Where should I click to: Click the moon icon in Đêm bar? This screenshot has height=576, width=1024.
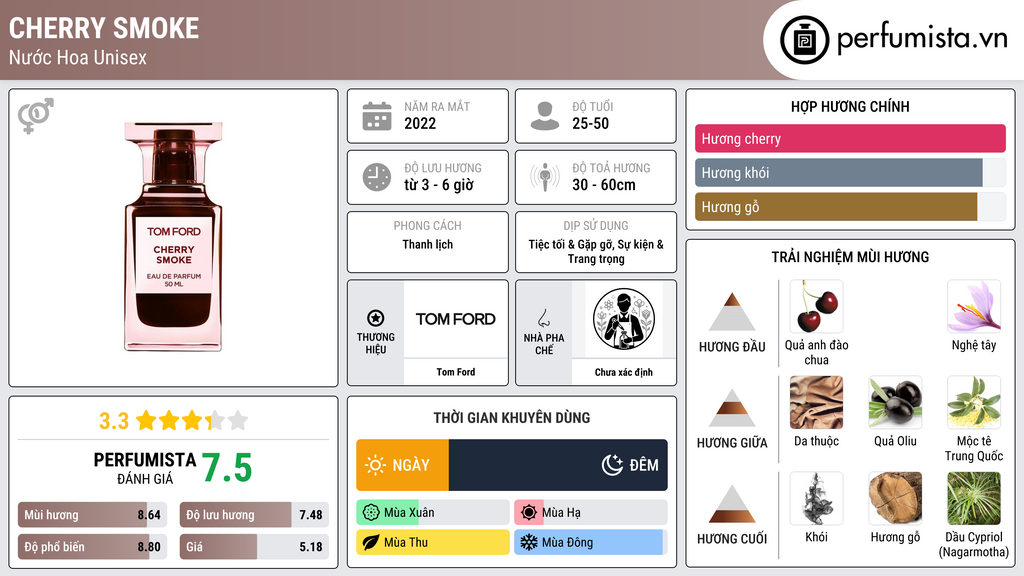(x=612, y=465)
